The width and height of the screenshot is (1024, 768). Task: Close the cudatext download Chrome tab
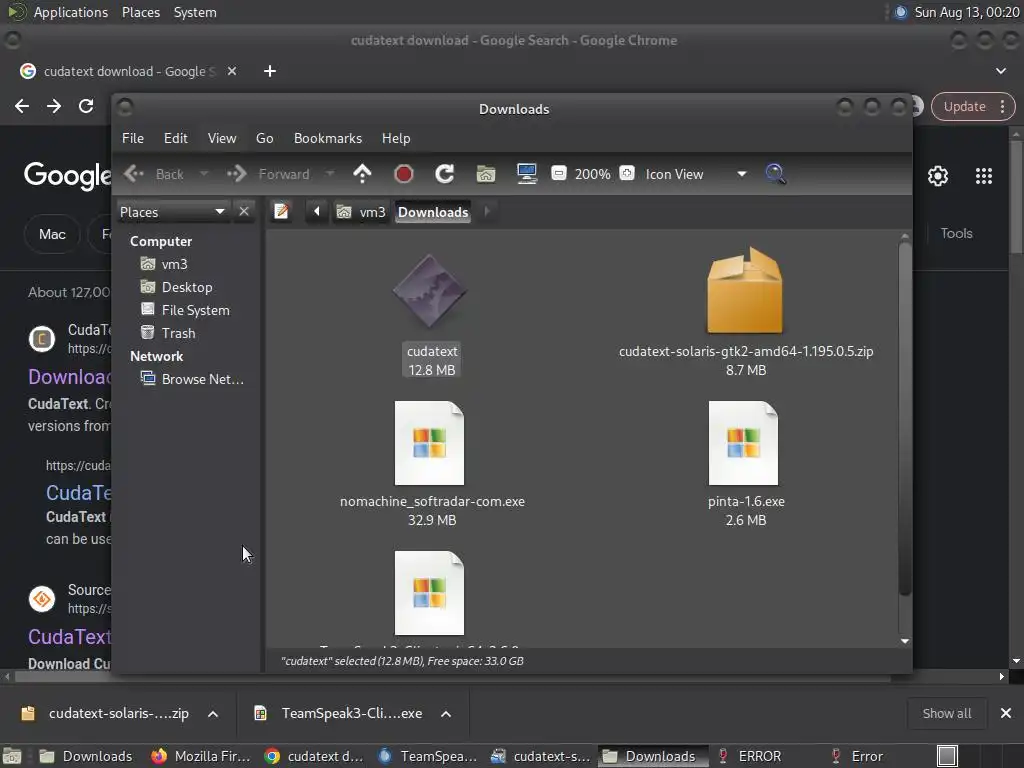click(232, 71)
